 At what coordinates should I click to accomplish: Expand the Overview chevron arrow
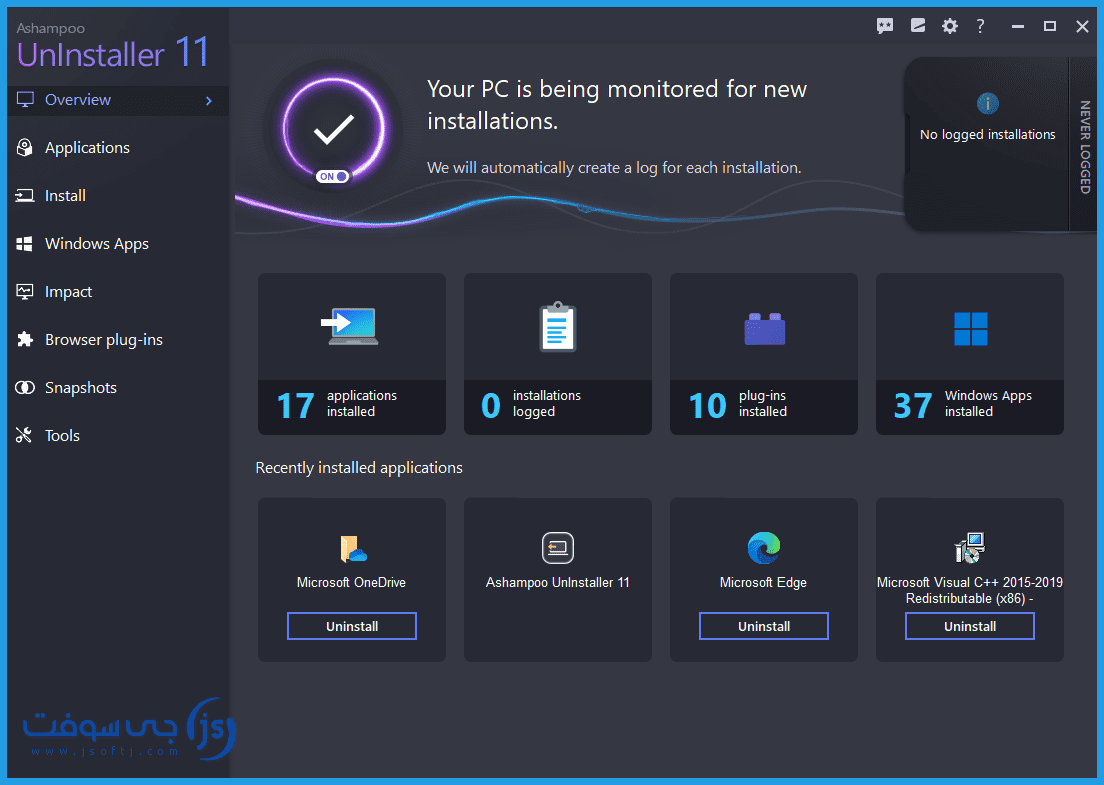[208, 101]
